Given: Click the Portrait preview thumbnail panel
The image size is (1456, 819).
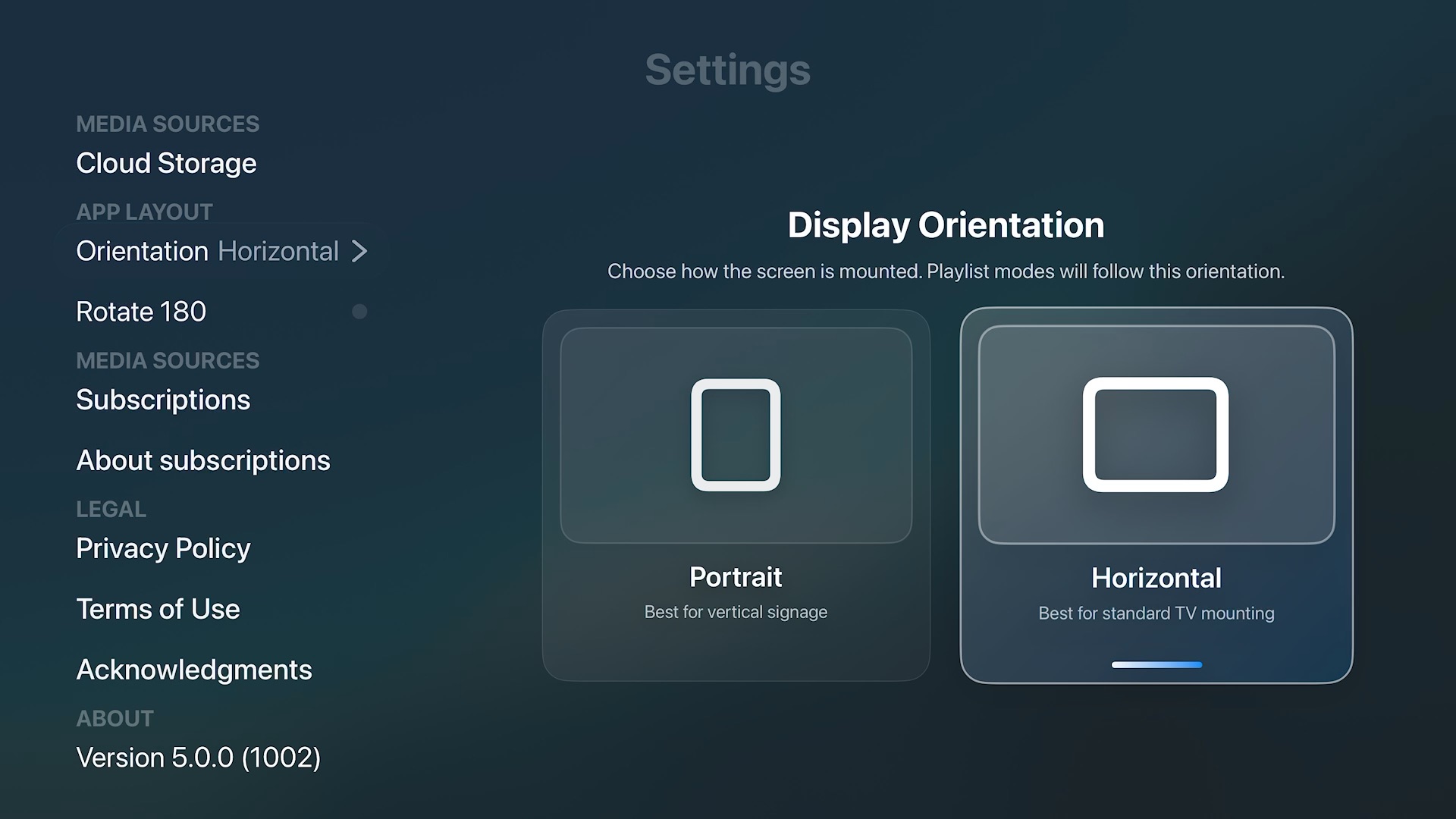Looking at the screenshot, I should [x=736, y=435].
